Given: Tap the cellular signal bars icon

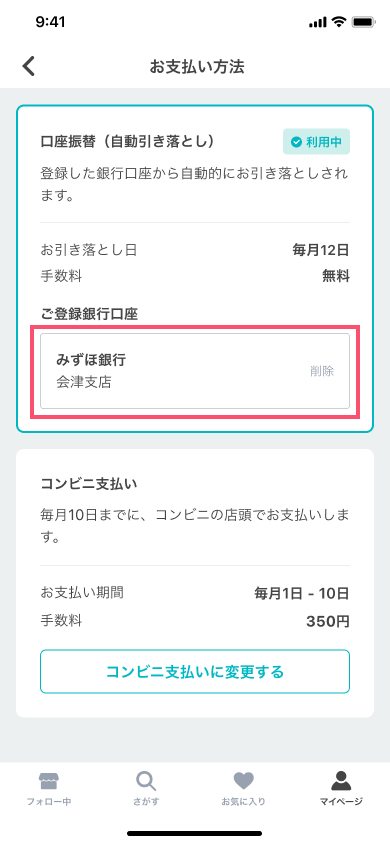Looking at the screenshot, I should [x=318, y=23].
